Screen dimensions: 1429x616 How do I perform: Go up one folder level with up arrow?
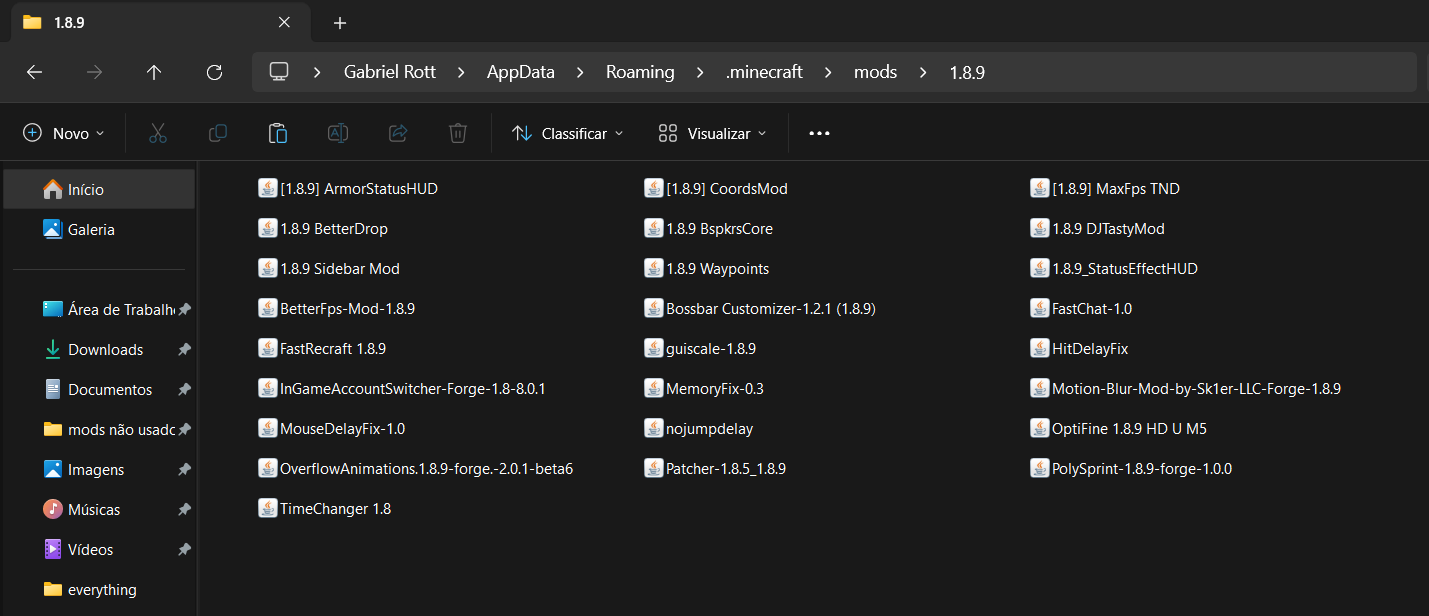tap(154, 72)
